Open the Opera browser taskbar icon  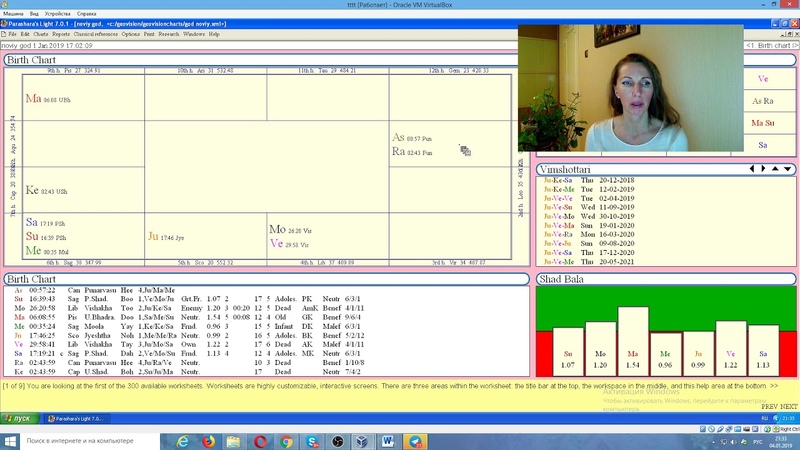pyautogui.click(x=260, y=441)
